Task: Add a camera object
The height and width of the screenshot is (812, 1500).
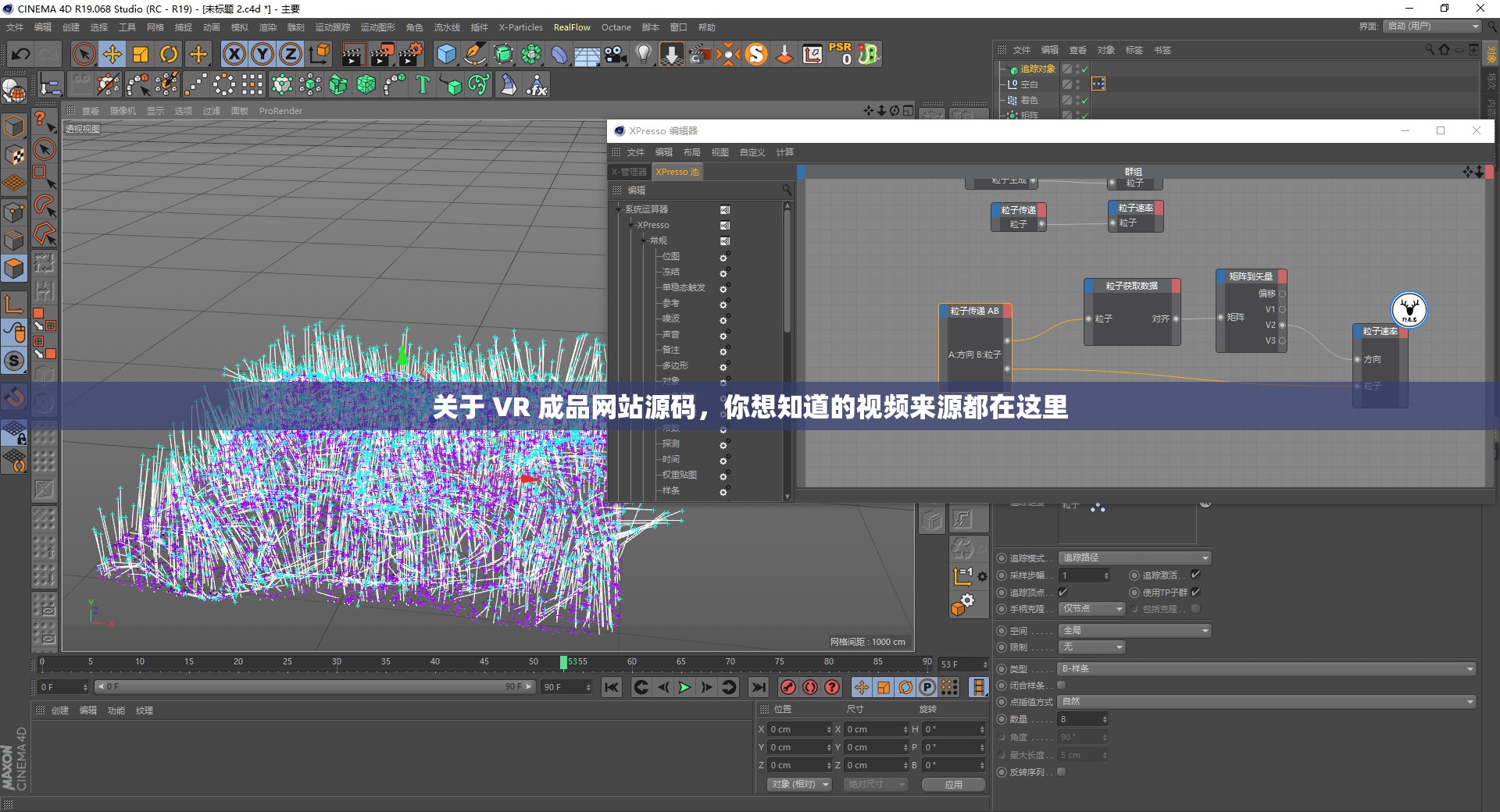Action: [x=616, y=54]
